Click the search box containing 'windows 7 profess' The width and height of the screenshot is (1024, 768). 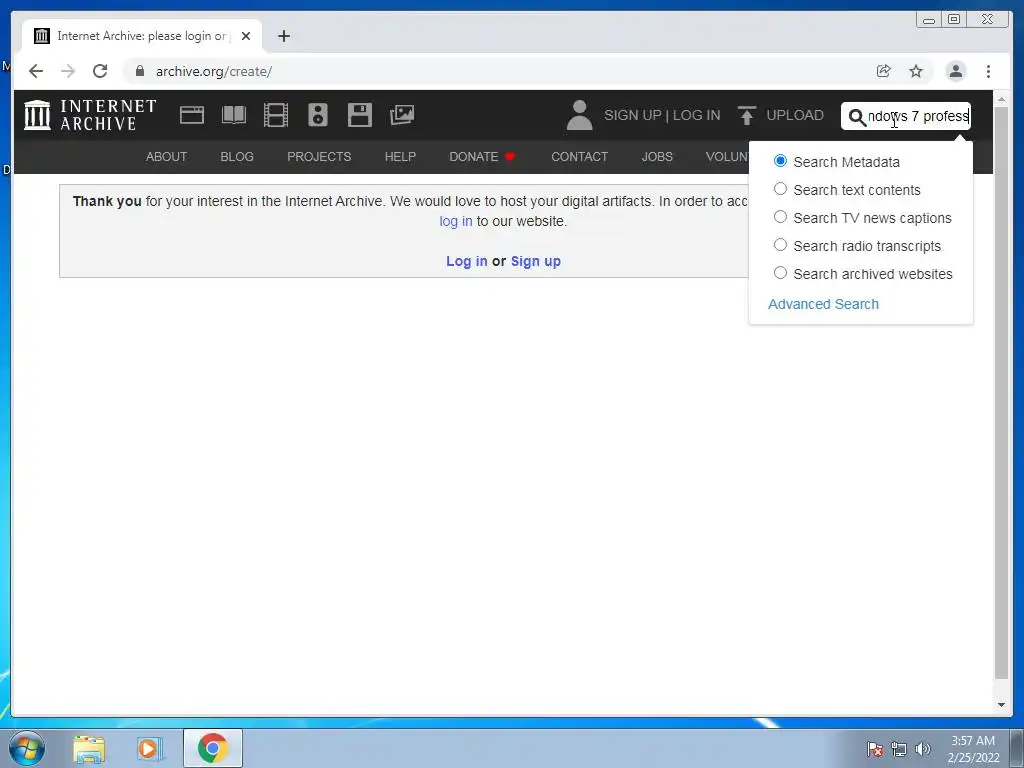(905, 116)
